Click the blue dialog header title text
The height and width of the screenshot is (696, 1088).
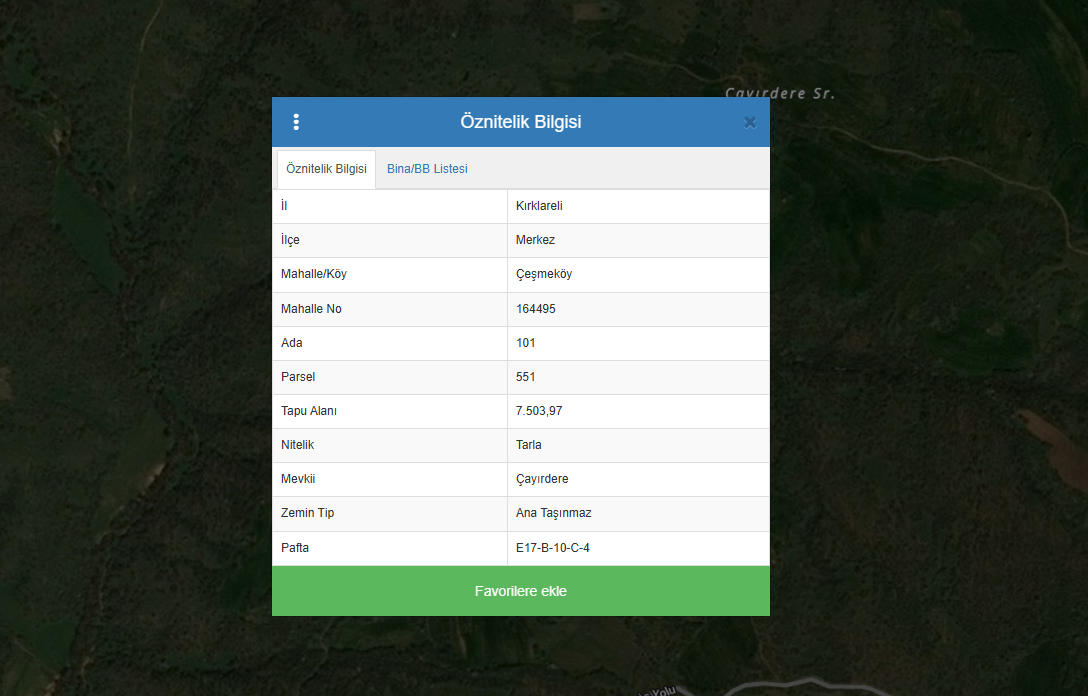click(x=520, y=122)
